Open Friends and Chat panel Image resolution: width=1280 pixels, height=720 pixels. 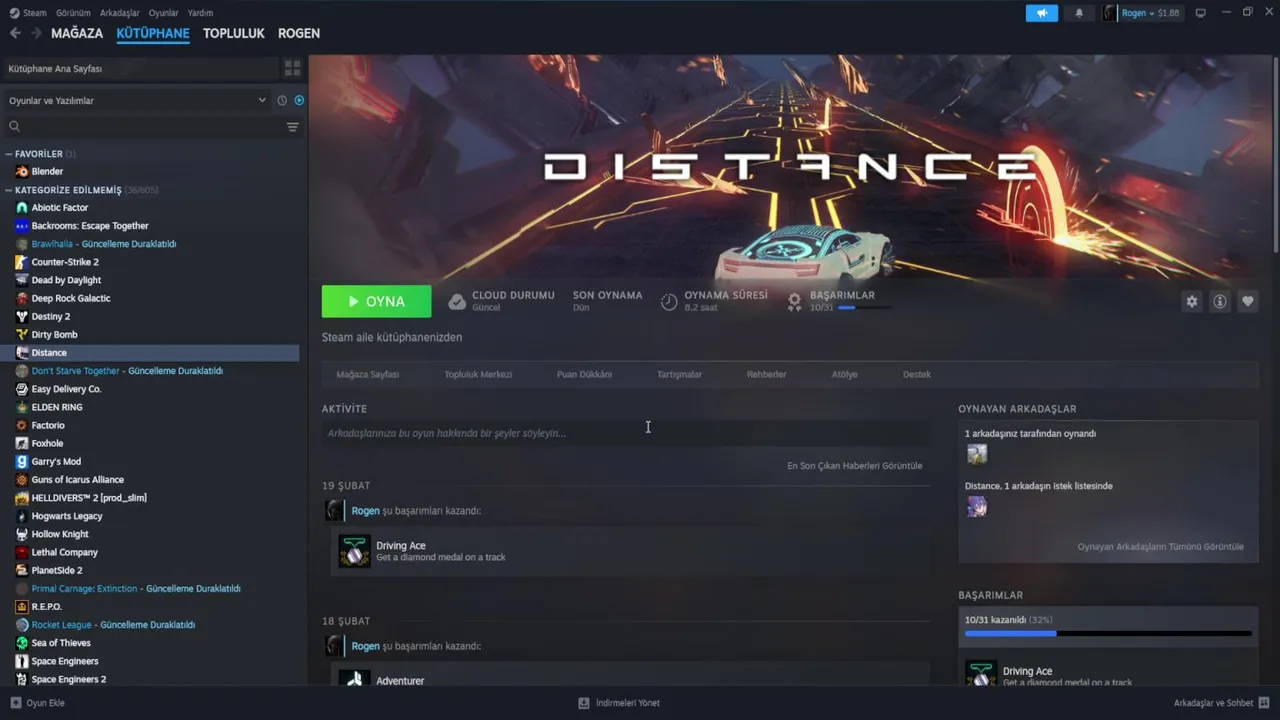pos(1221,703)
